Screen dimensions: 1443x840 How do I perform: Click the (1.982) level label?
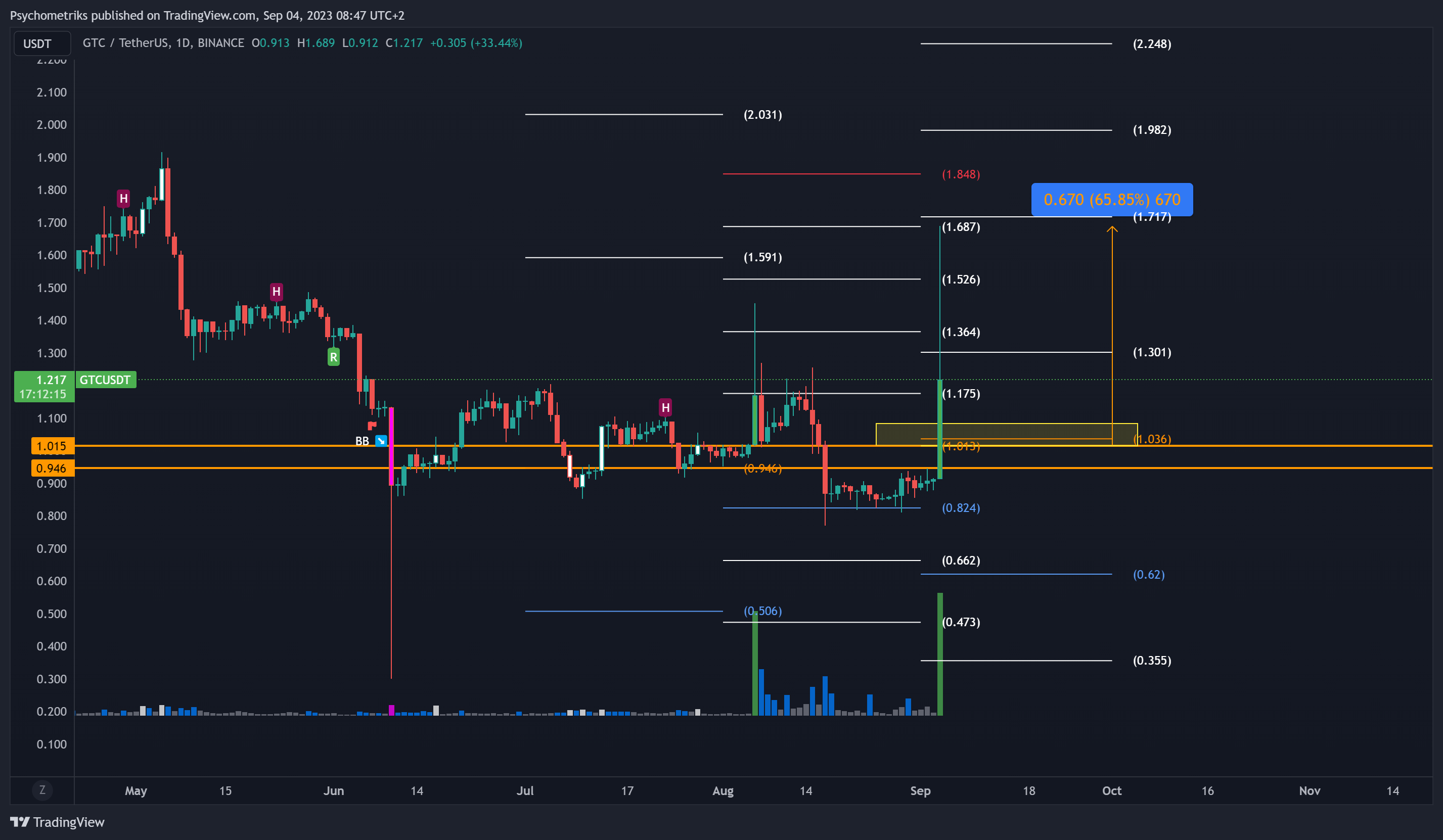click(1152, 130)
